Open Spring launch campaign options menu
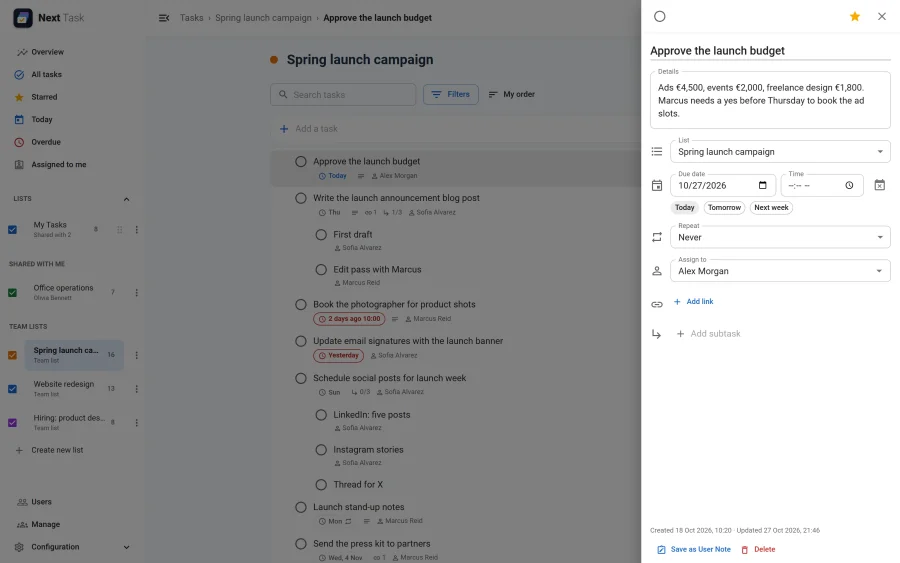This screenshot has height=563, width=900. click(137, 355)
